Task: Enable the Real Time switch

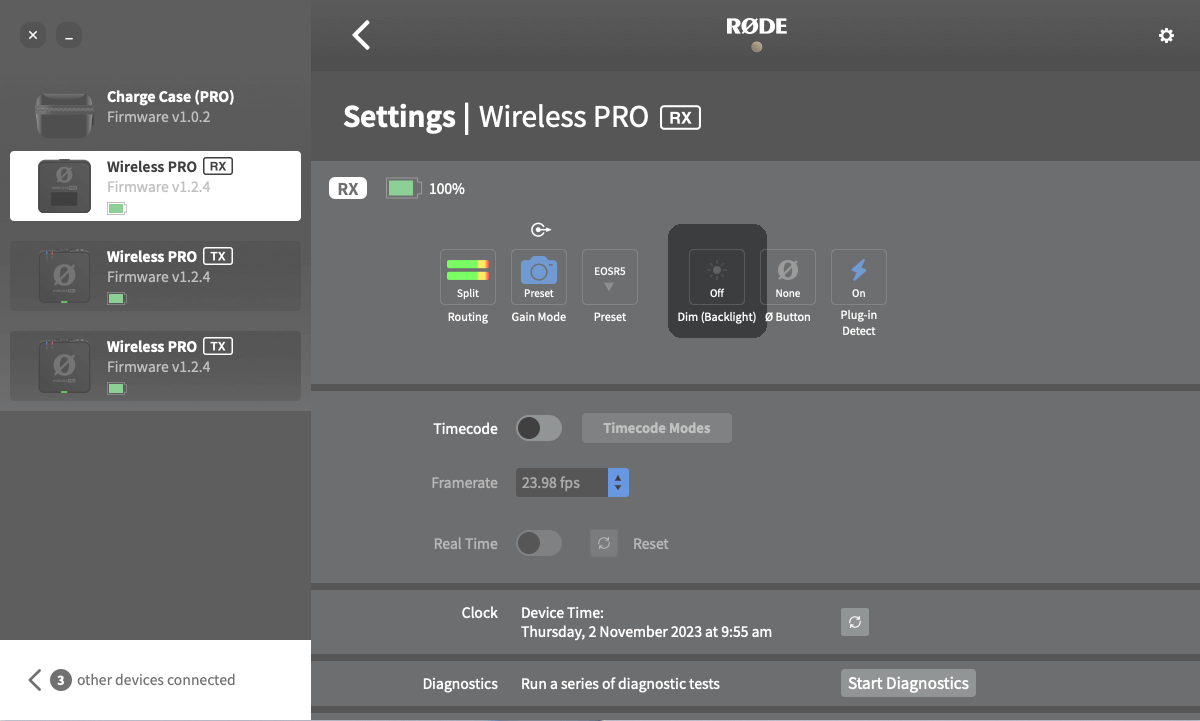Action: [539, 543]
